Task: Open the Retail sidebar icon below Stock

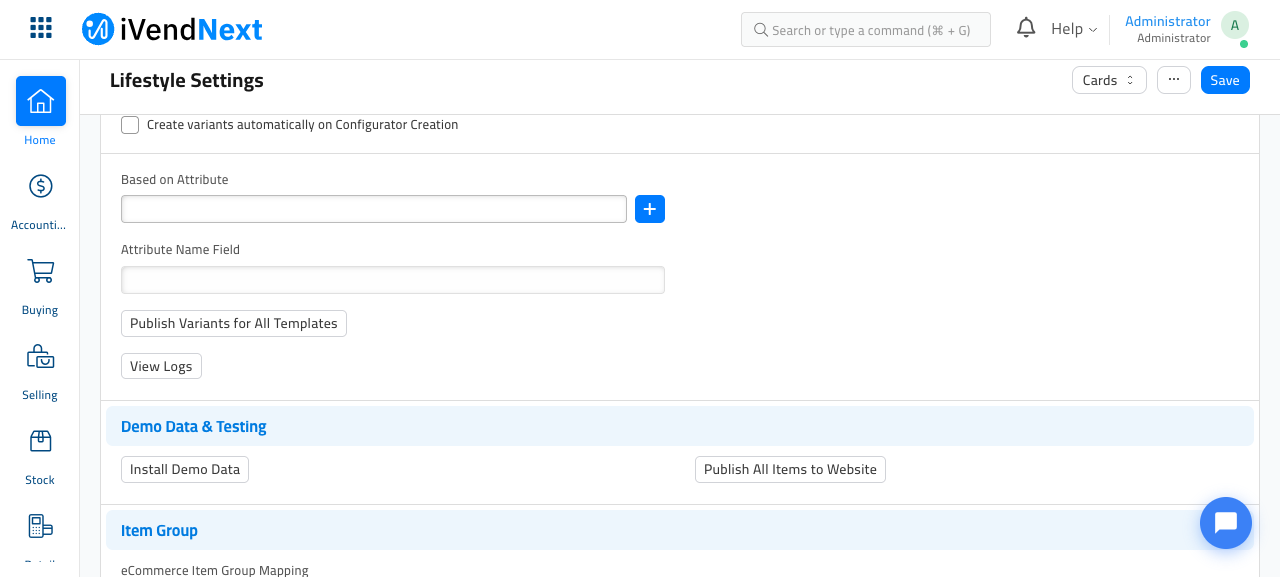Action: pyautogui.click(x=41, y=526)
